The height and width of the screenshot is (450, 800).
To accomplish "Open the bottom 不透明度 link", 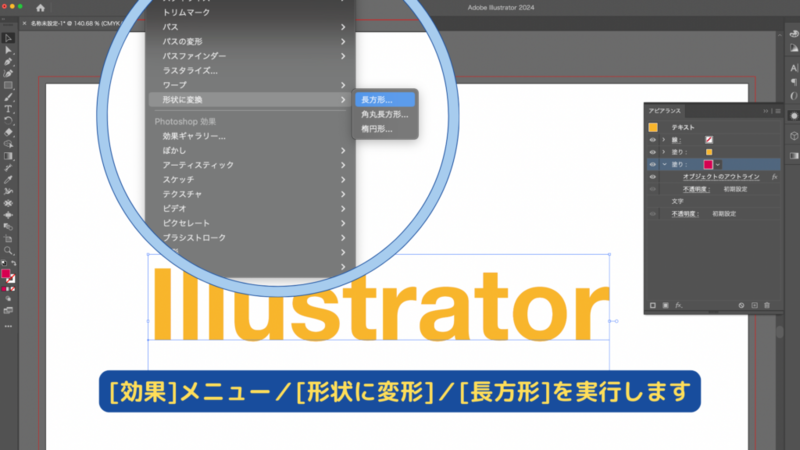I will pyautogui.click(x=685, y=214).
